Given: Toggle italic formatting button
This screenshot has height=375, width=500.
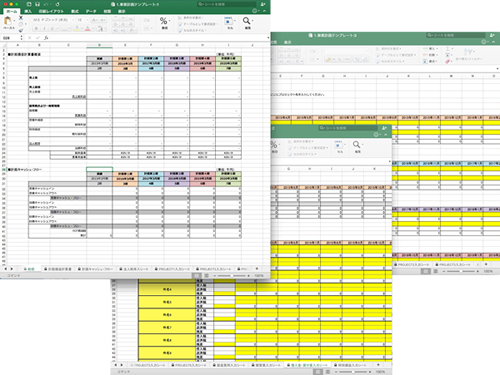Looking at the screenshot, I should (x=44, y=29).
